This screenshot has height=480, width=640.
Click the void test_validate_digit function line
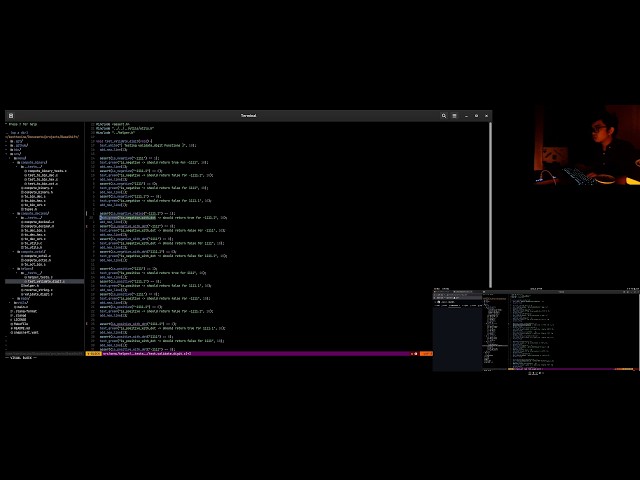[x=124, y=141]
